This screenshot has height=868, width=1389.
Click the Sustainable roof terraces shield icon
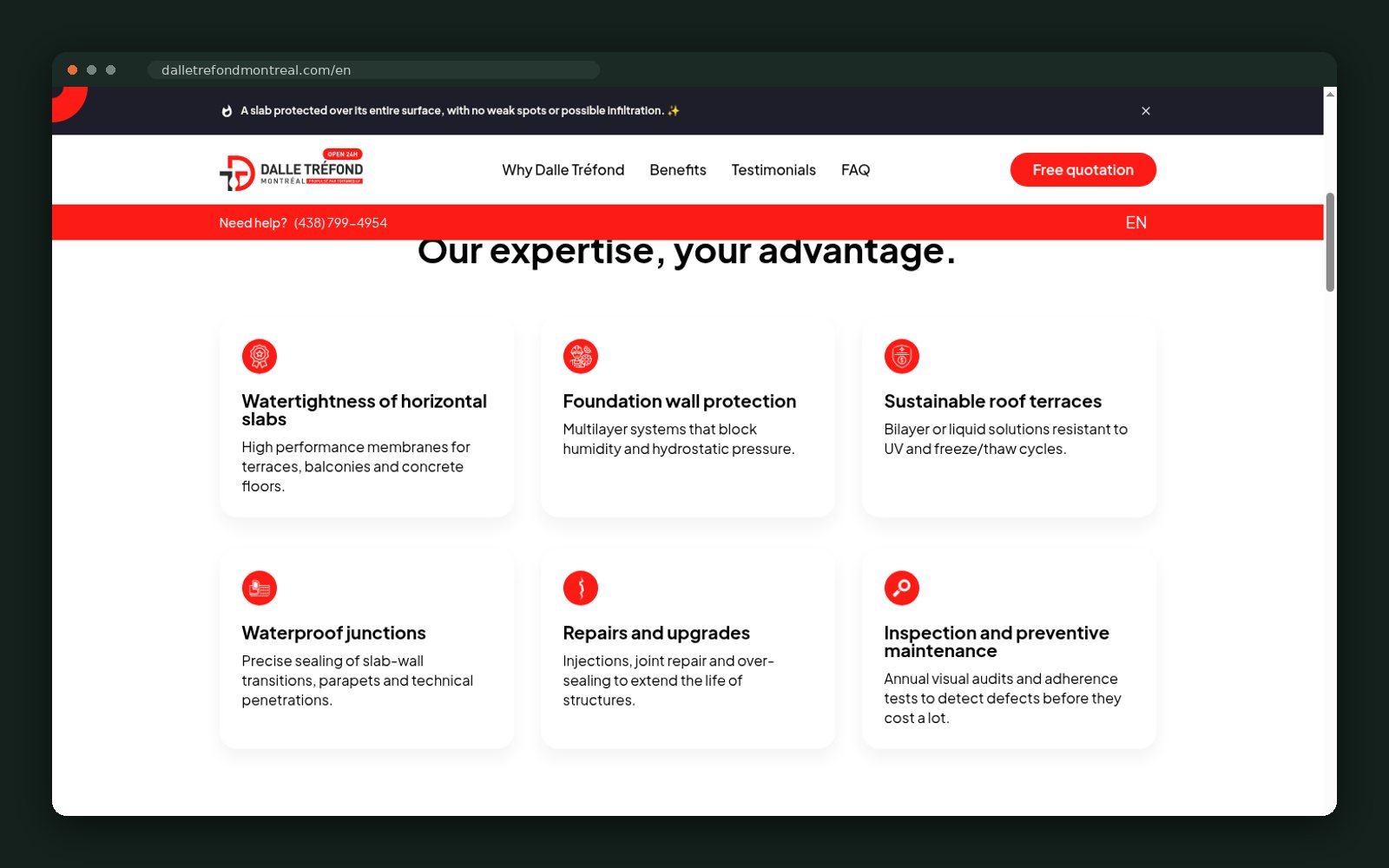[x=902, y=356]
